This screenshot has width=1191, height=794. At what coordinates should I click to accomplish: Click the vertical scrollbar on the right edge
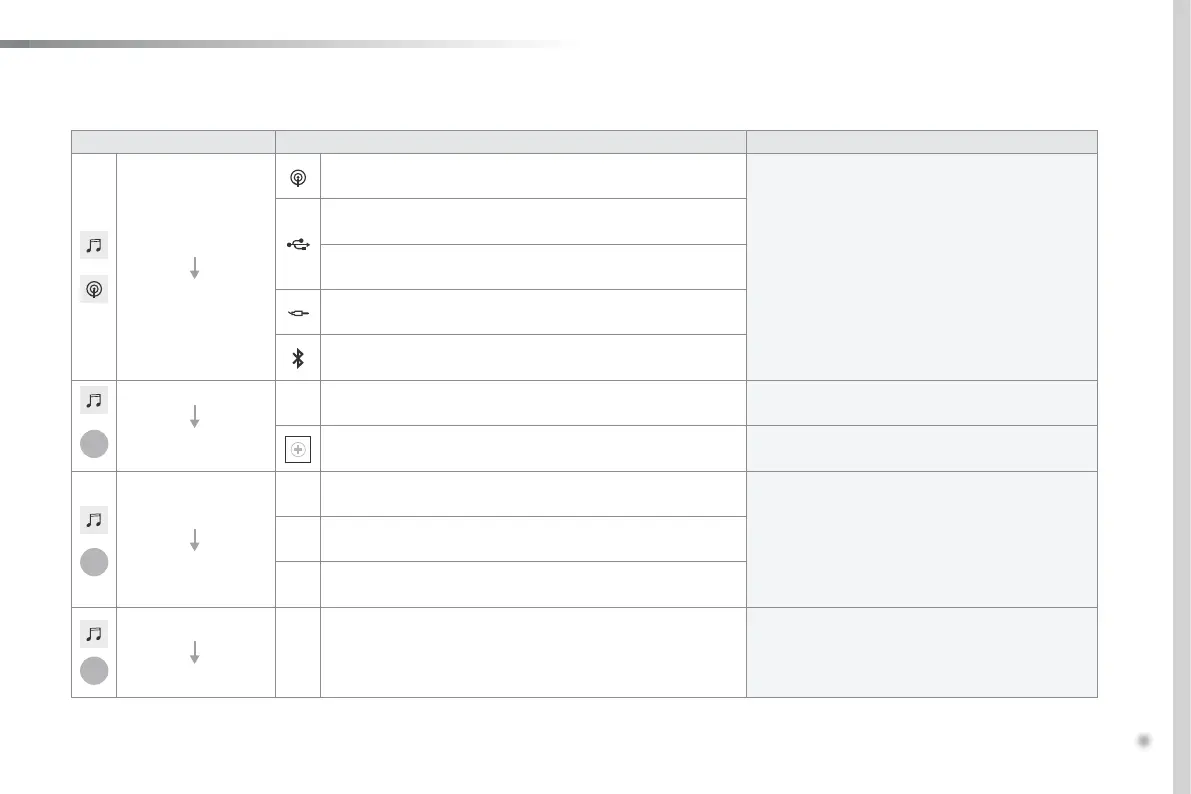tap(1180, 397)
